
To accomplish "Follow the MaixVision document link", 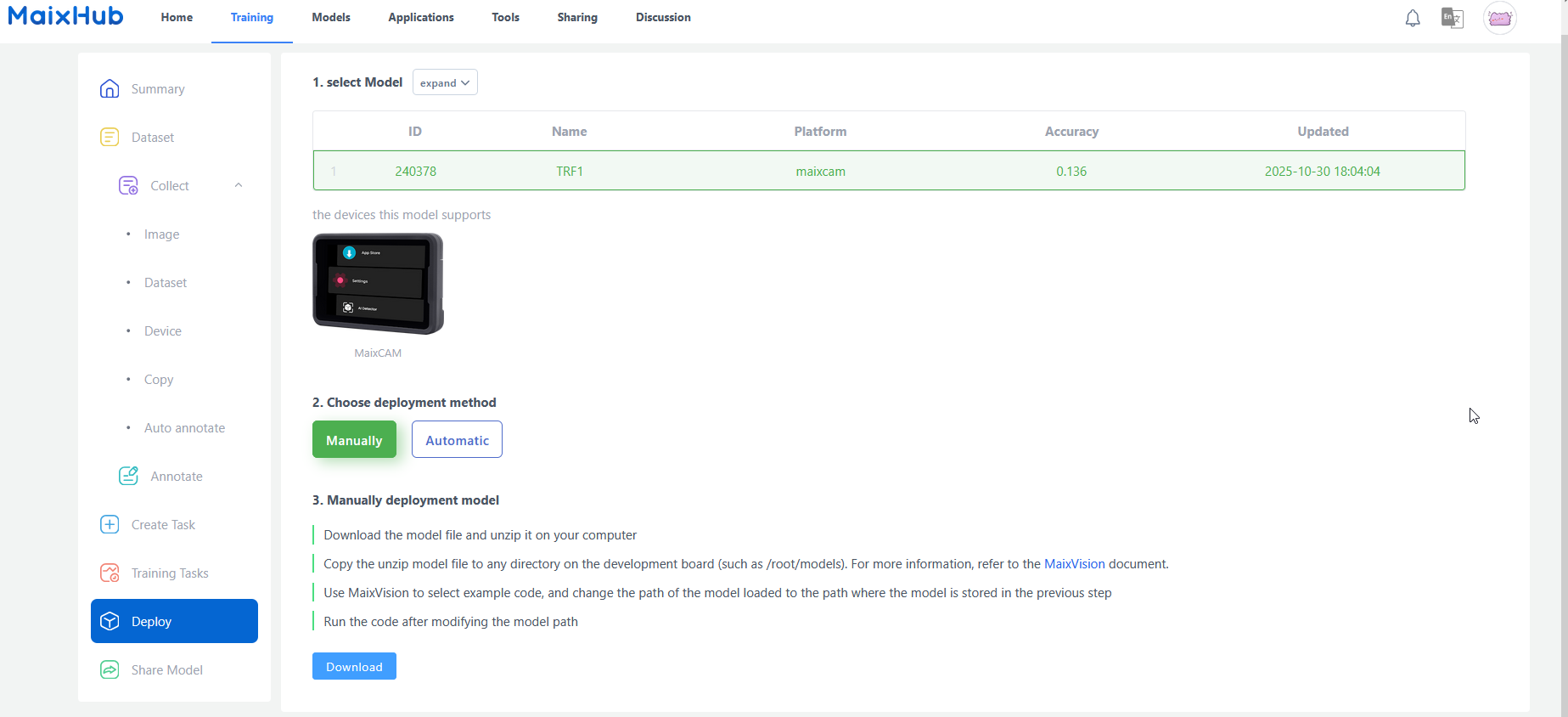I will (x=1074, y=564).
